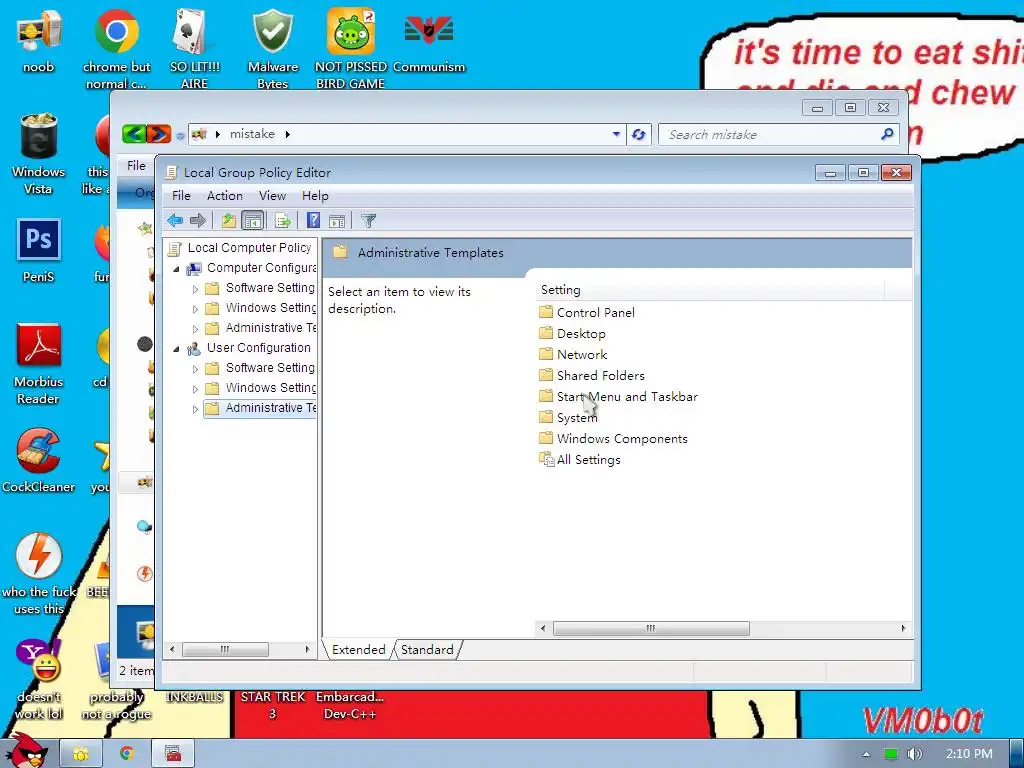Expand Administrative Templates under User Configuration
Image resolution: width=1024 pixels, height=768 pixels.
tap(195, 409)
